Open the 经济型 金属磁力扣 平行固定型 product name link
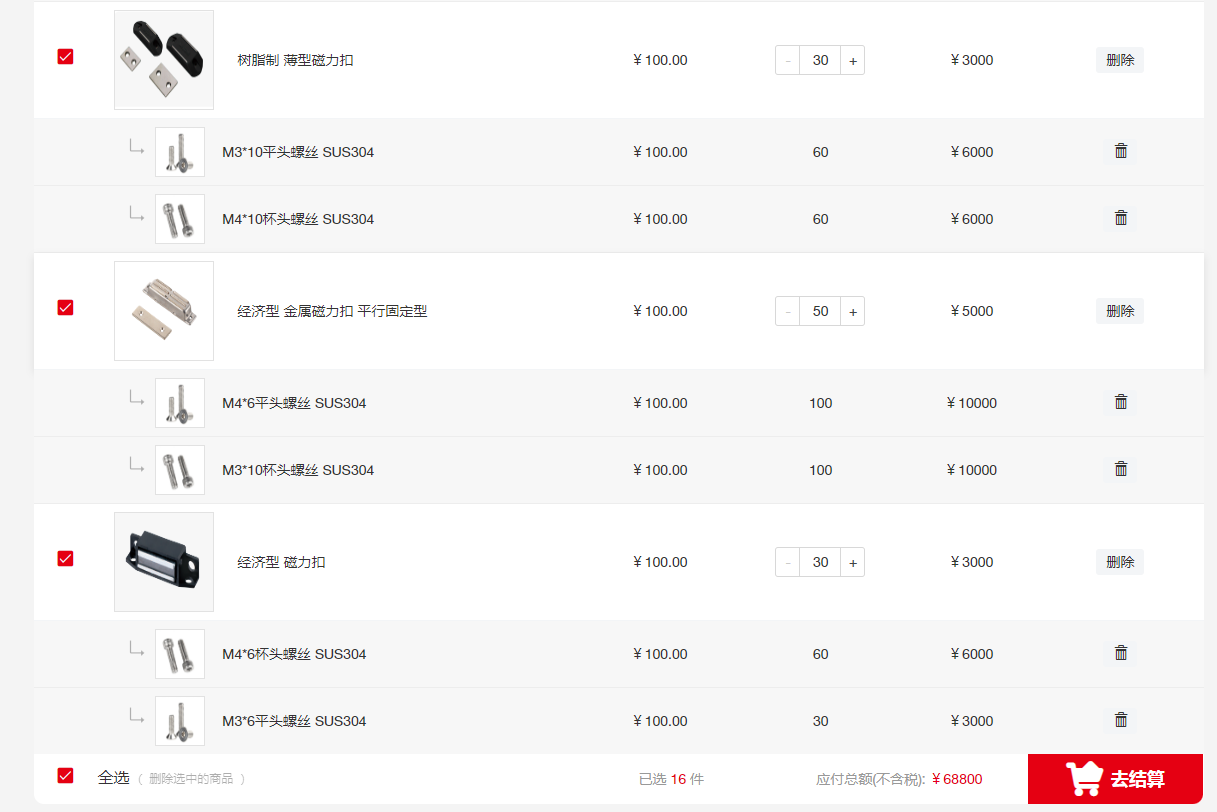The image size is (1217, 812). 332,311
